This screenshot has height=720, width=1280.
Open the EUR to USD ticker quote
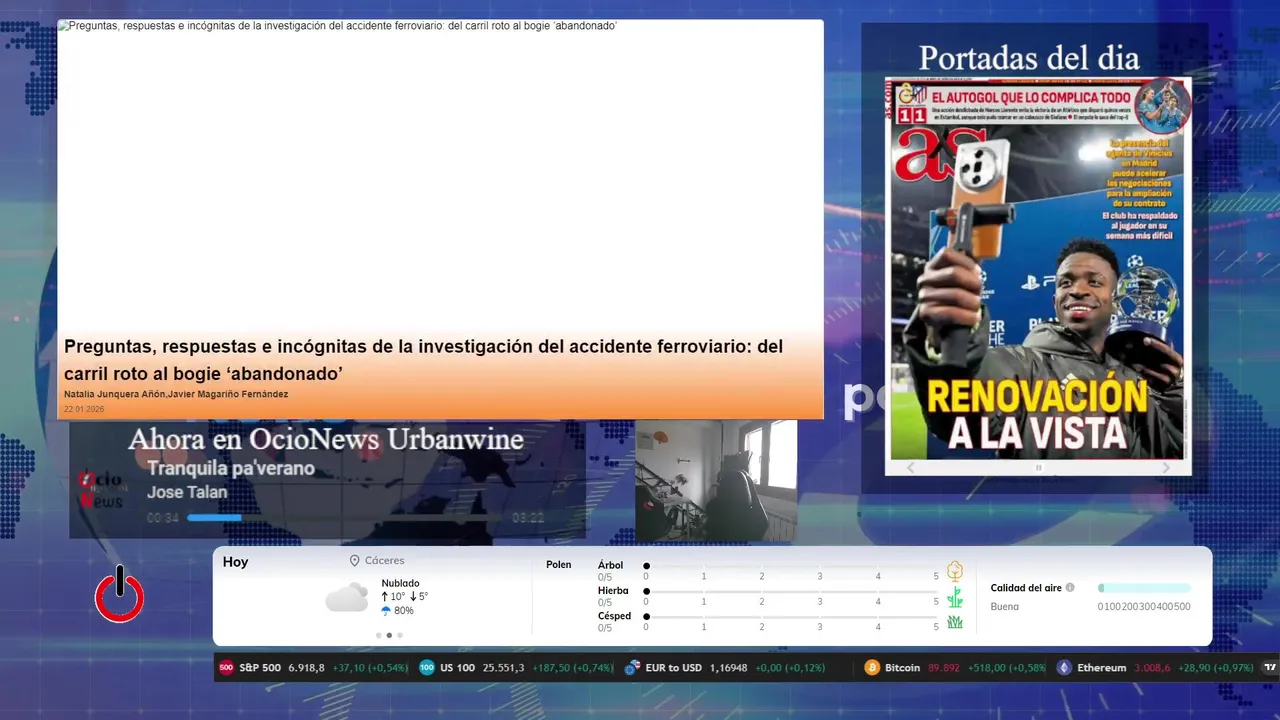pyautogui.click(x=725, y=667)
